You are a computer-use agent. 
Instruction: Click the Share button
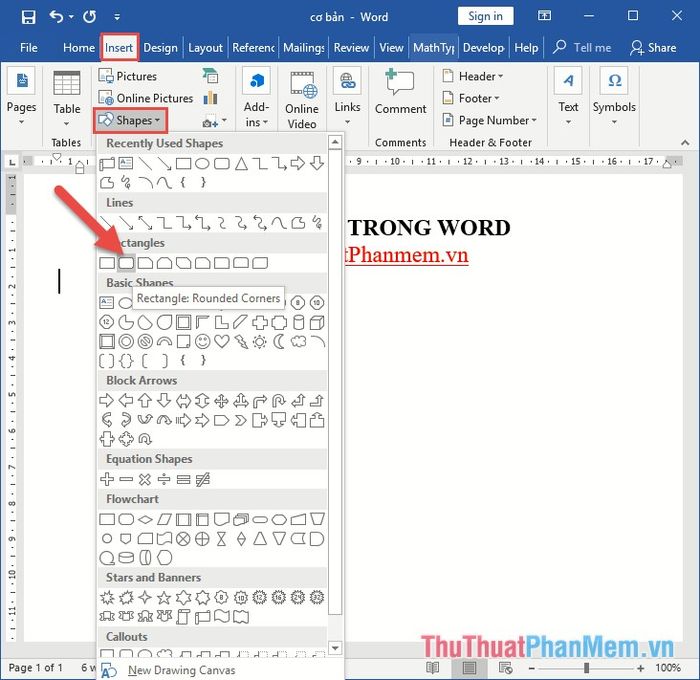tap(653, 47)
